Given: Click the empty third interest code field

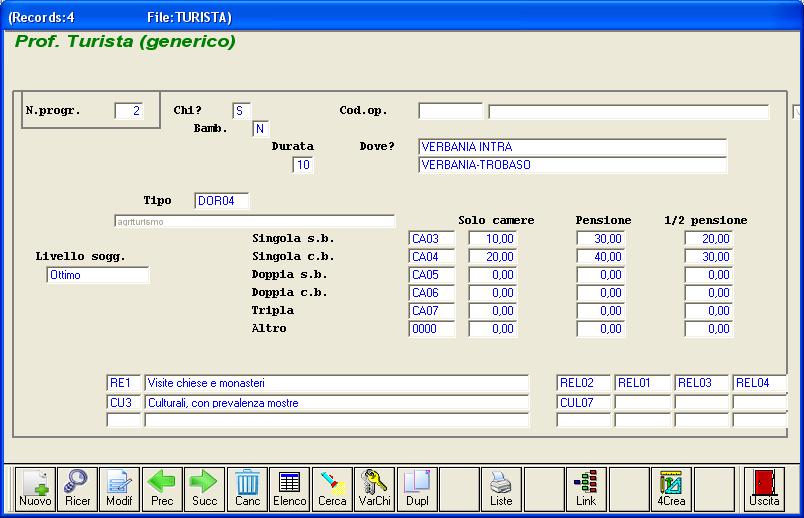Looking at the screenshot, I should point(124,420).
